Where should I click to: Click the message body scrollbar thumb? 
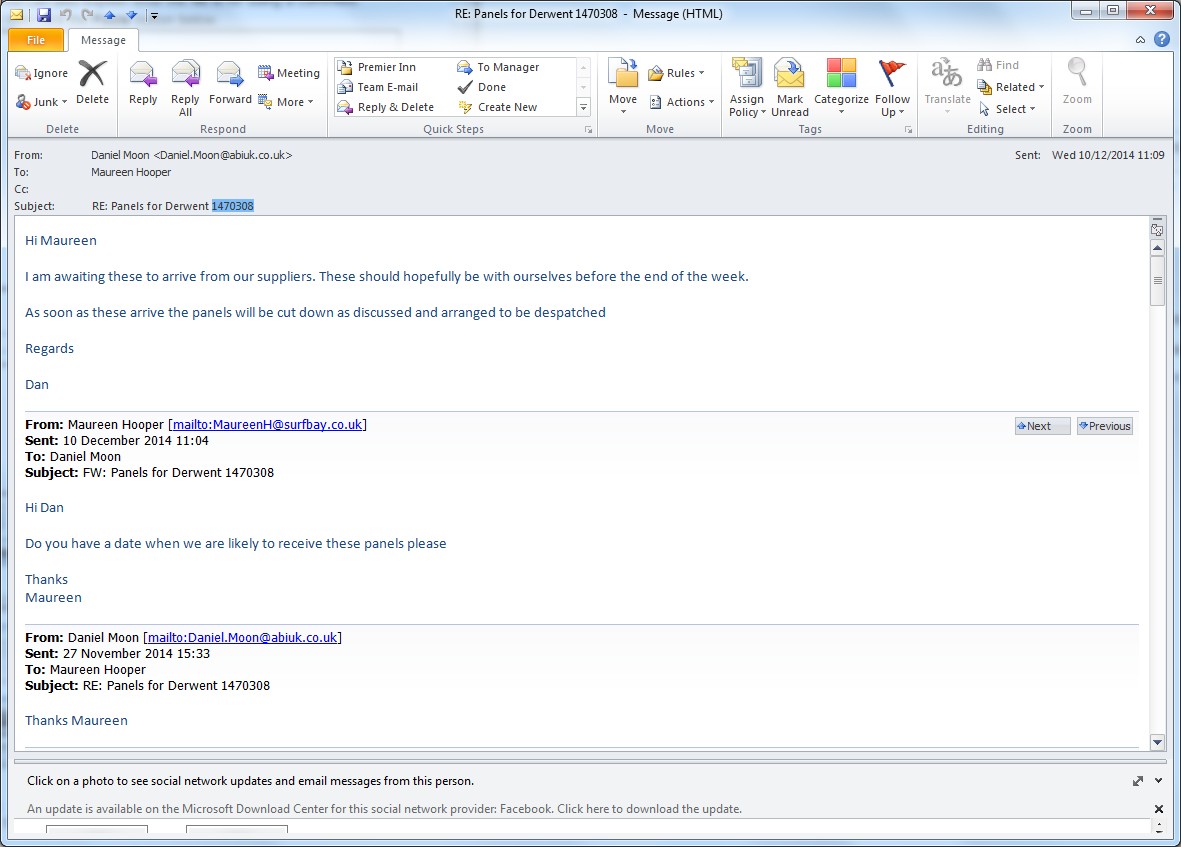click(x=1158, y=280)
